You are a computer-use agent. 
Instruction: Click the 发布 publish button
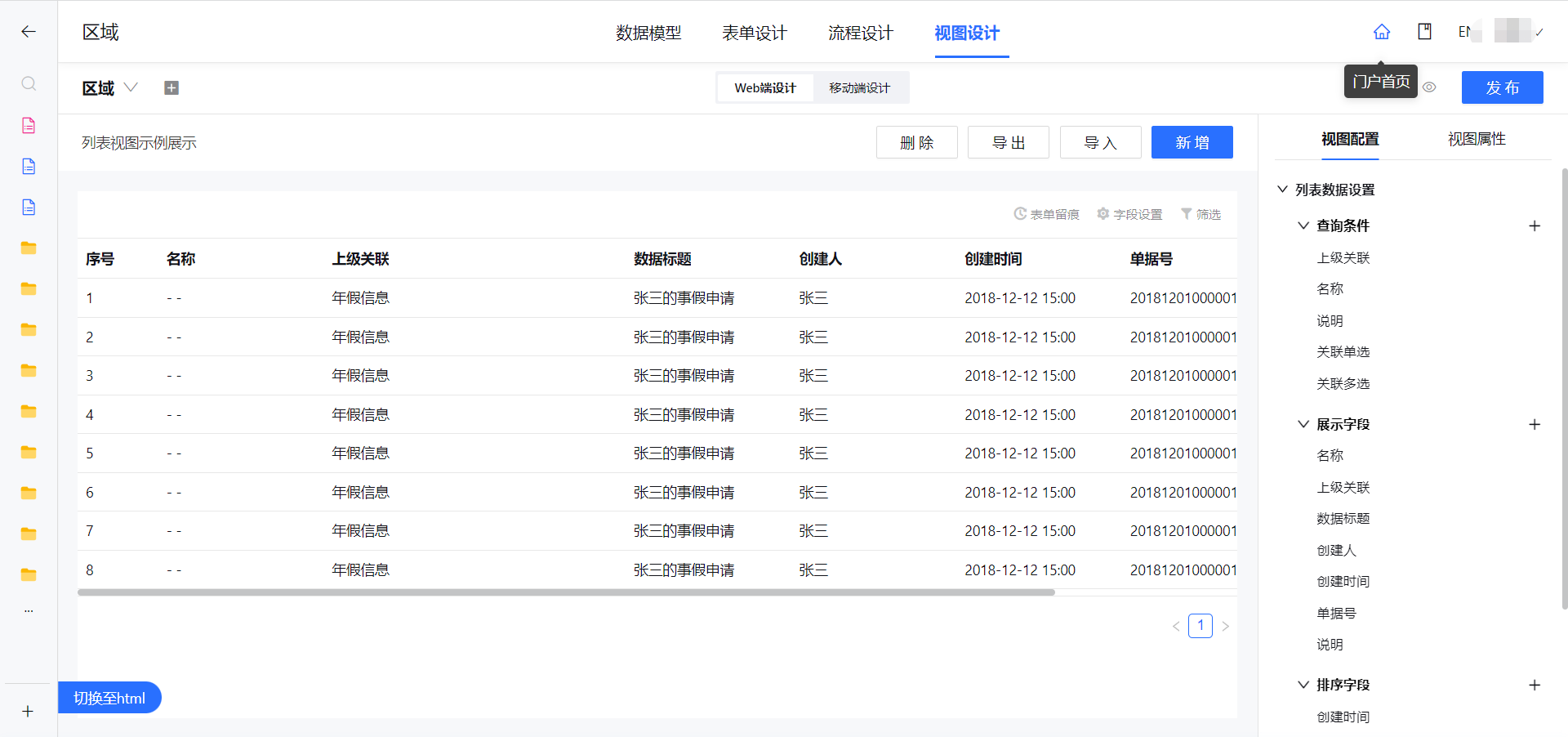click(x=1503, y=87)
